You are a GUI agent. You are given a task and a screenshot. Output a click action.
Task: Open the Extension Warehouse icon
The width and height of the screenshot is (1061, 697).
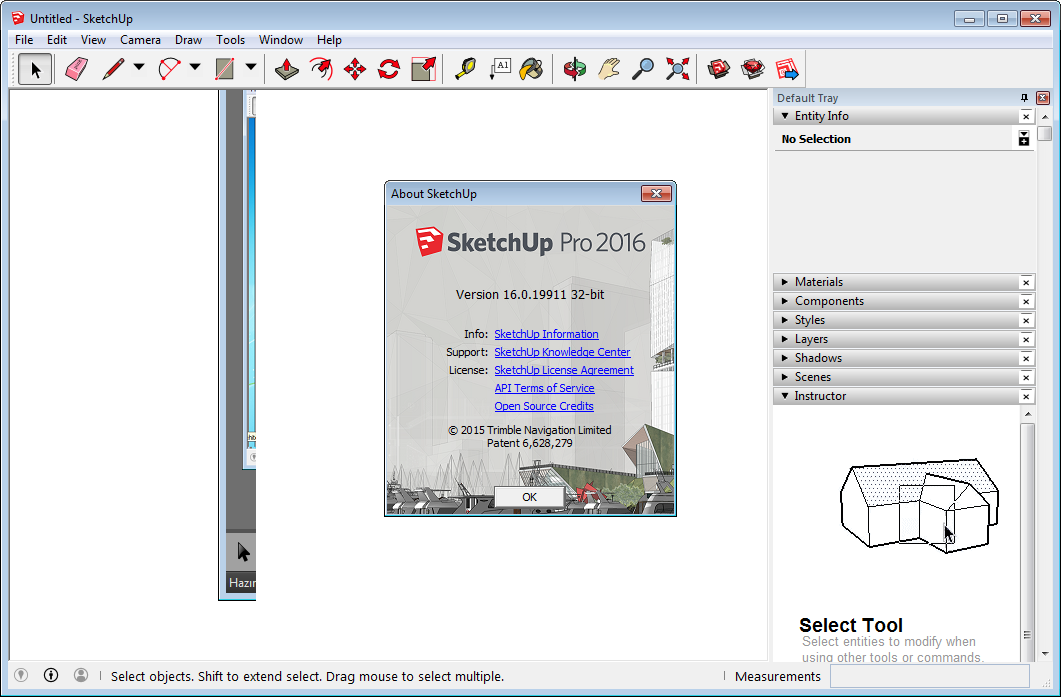(752, 69)
